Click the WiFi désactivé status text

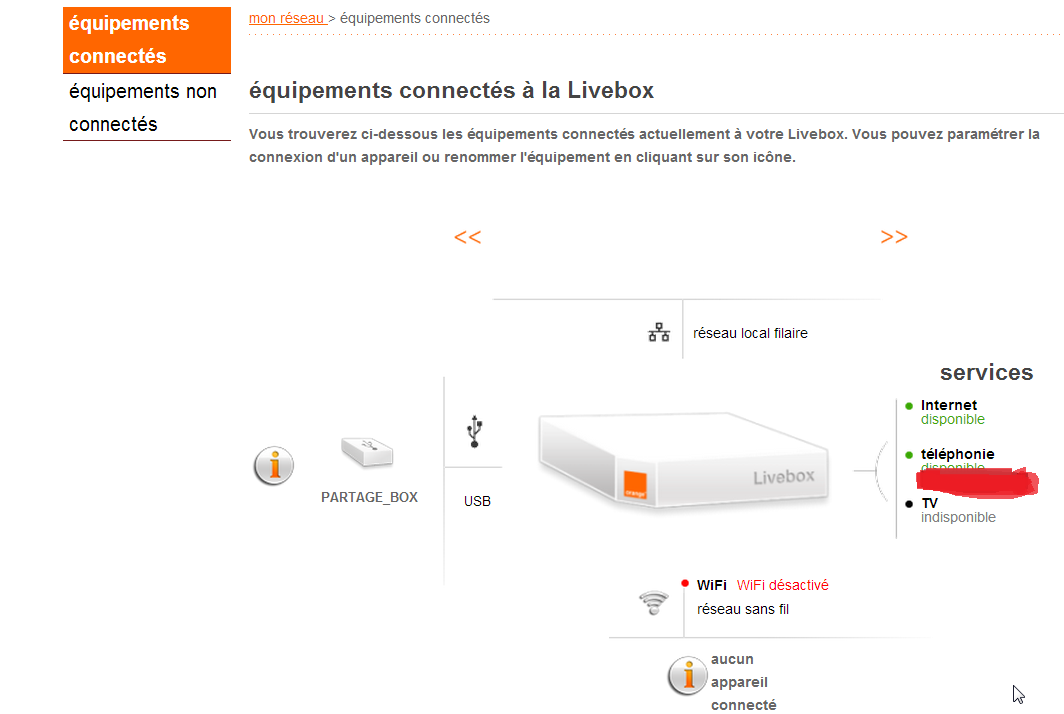[x=782, y=585]
